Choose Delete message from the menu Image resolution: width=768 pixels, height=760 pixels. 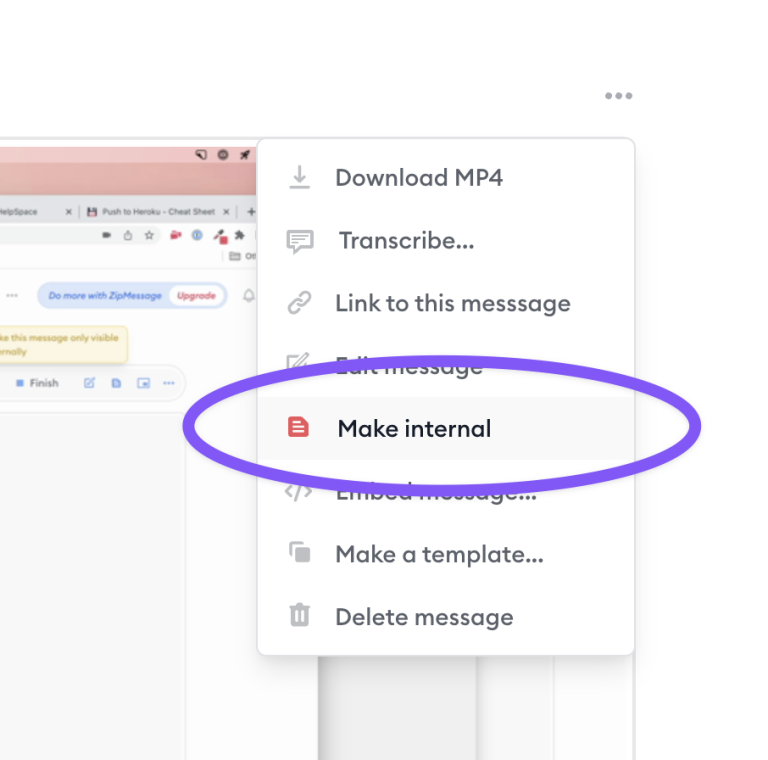point(446,617)
